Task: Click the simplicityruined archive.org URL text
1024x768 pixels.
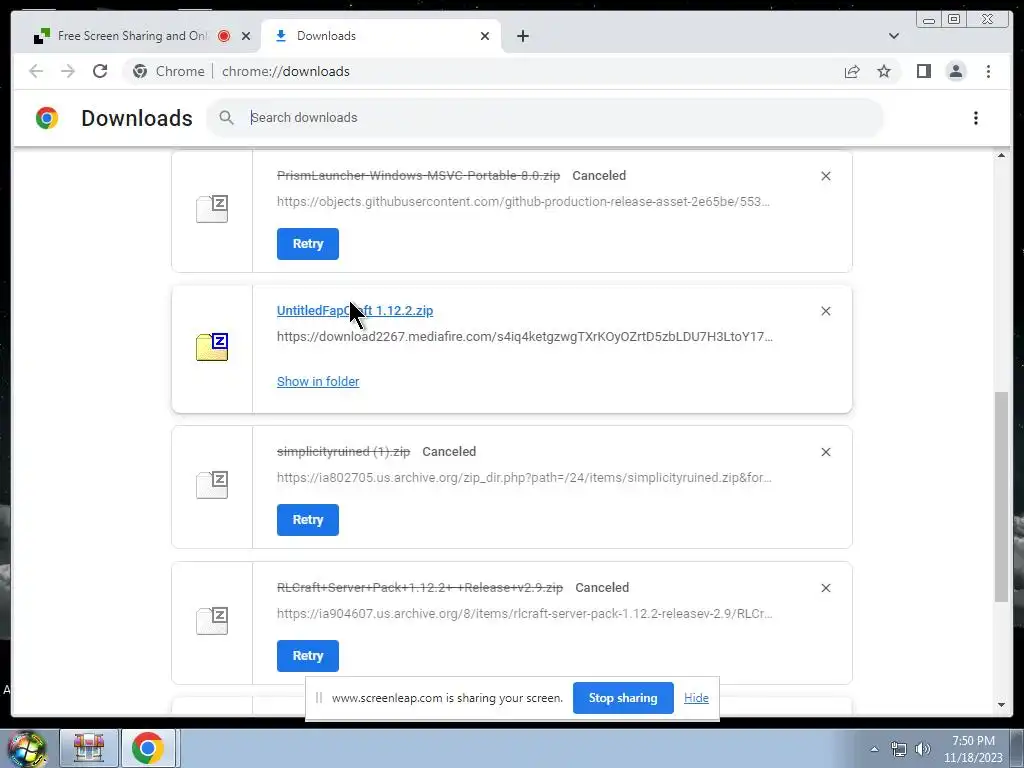Action: click(524, 478)
